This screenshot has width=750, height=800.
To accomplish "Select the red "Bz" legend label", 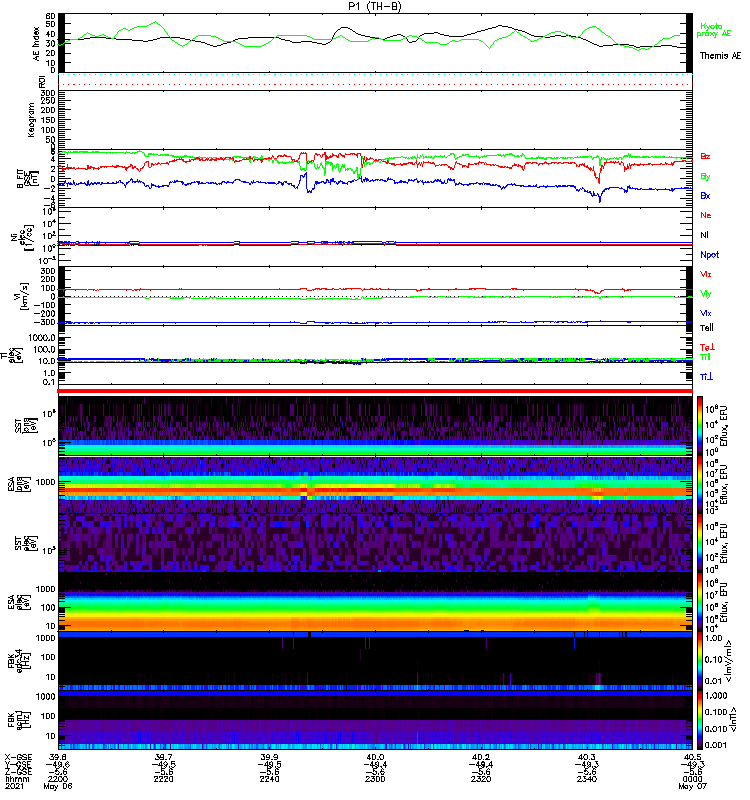I will click(x=705, y=156).
